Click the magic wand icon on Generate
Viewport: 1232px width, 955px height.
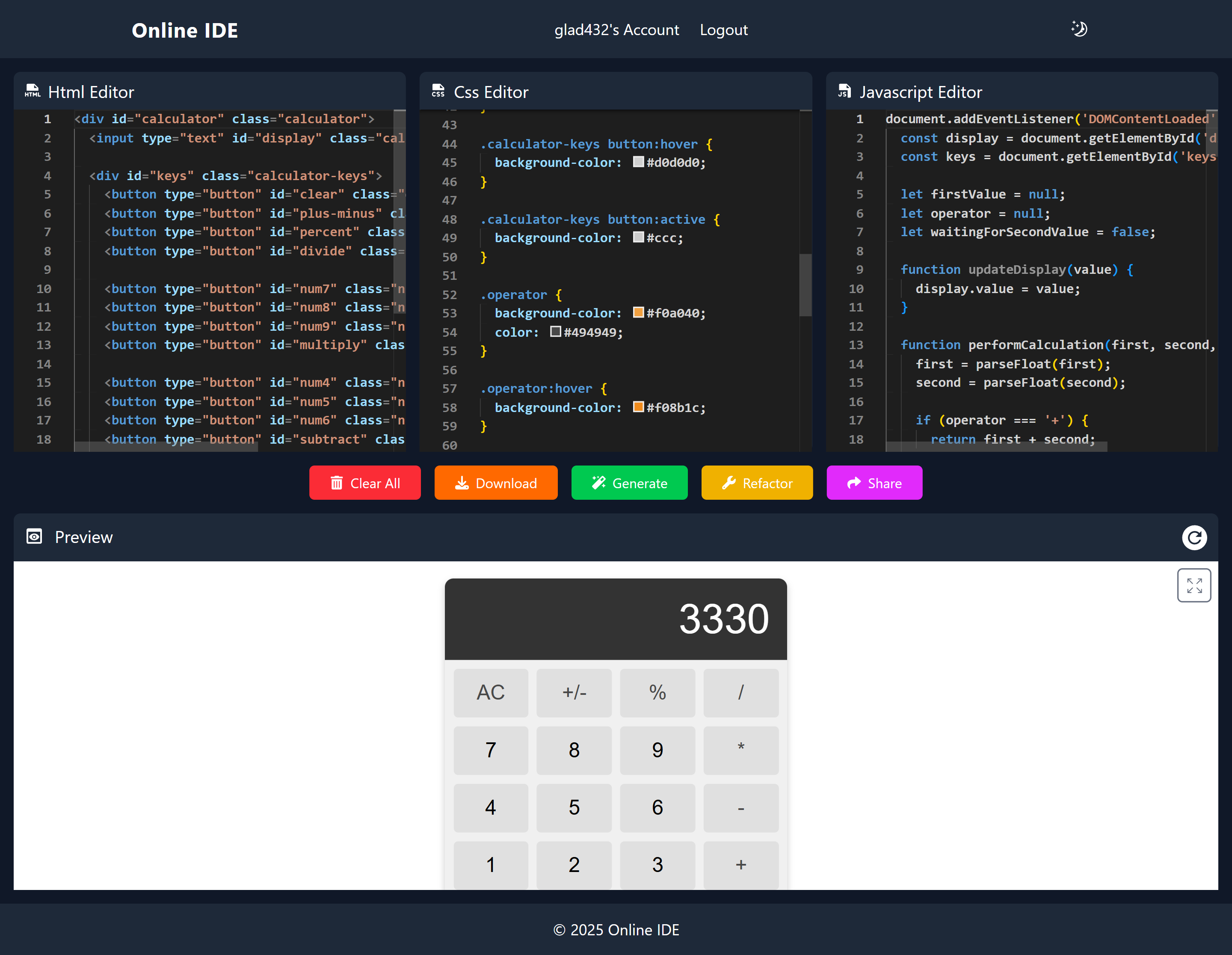(x=598, y=483)
